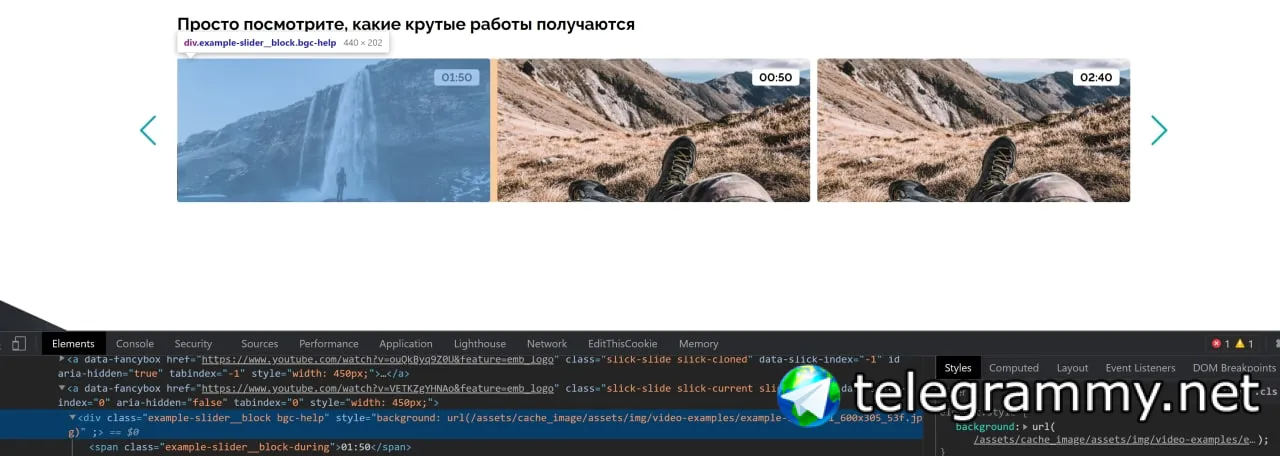The height and width of the screenshot is (456, 1280).
Task: Open the /assets/cache_image link in Styles
Action: (1115, 439)
